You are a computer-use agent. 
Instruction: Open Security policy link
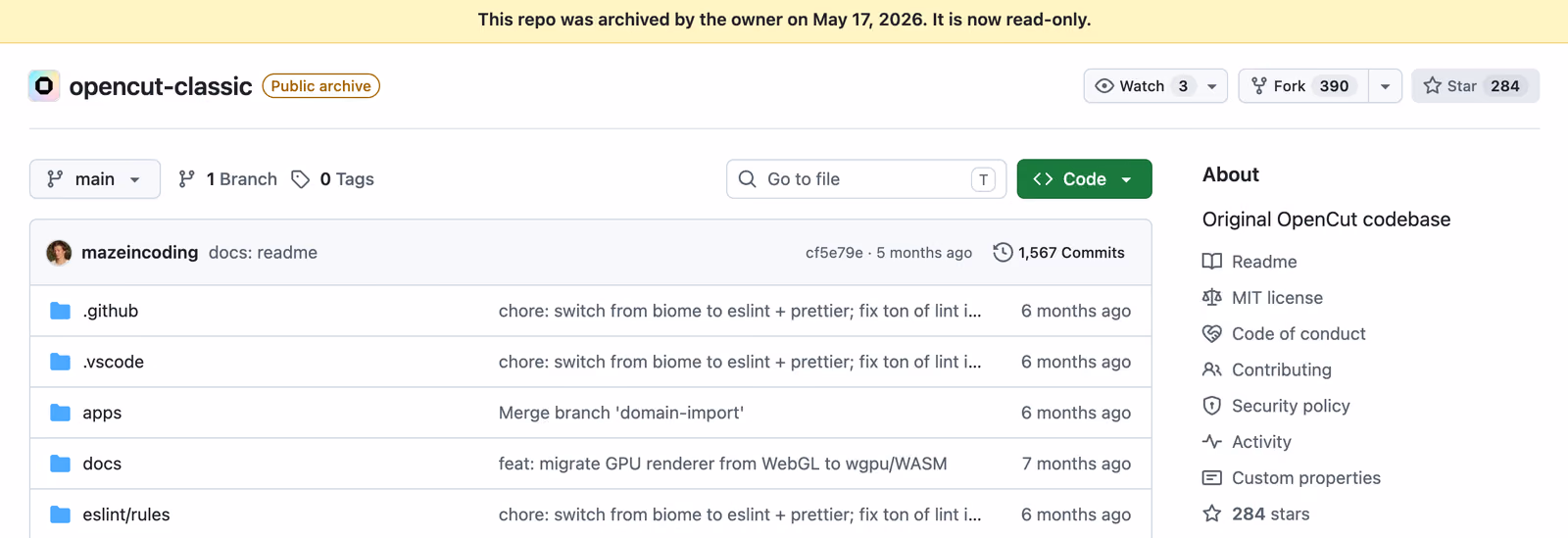(1291, 406)
